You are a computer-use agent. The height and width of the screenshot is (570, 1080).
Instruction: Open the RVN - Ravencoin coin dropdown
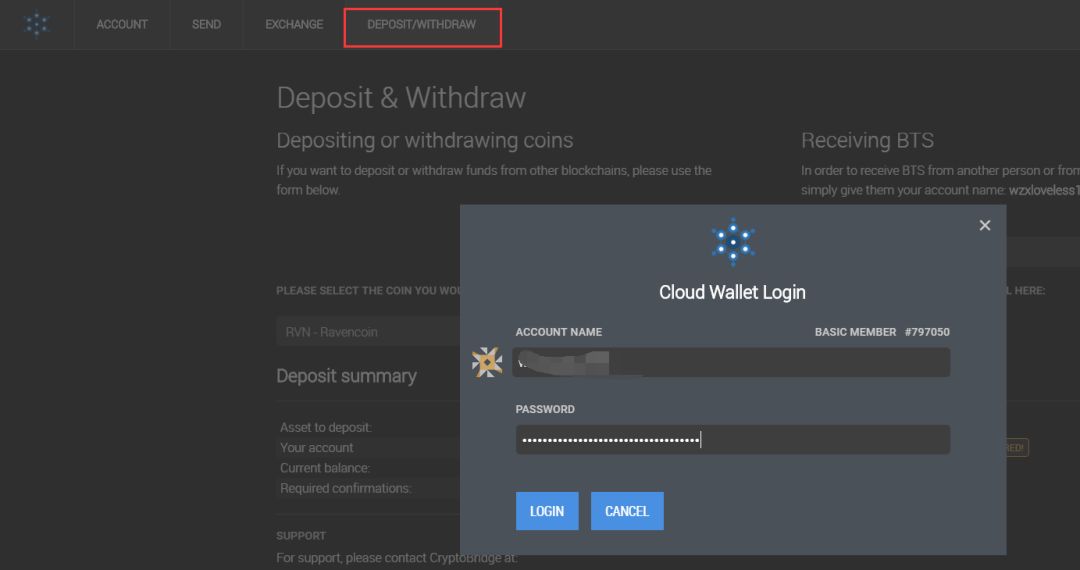pos(368,332)
